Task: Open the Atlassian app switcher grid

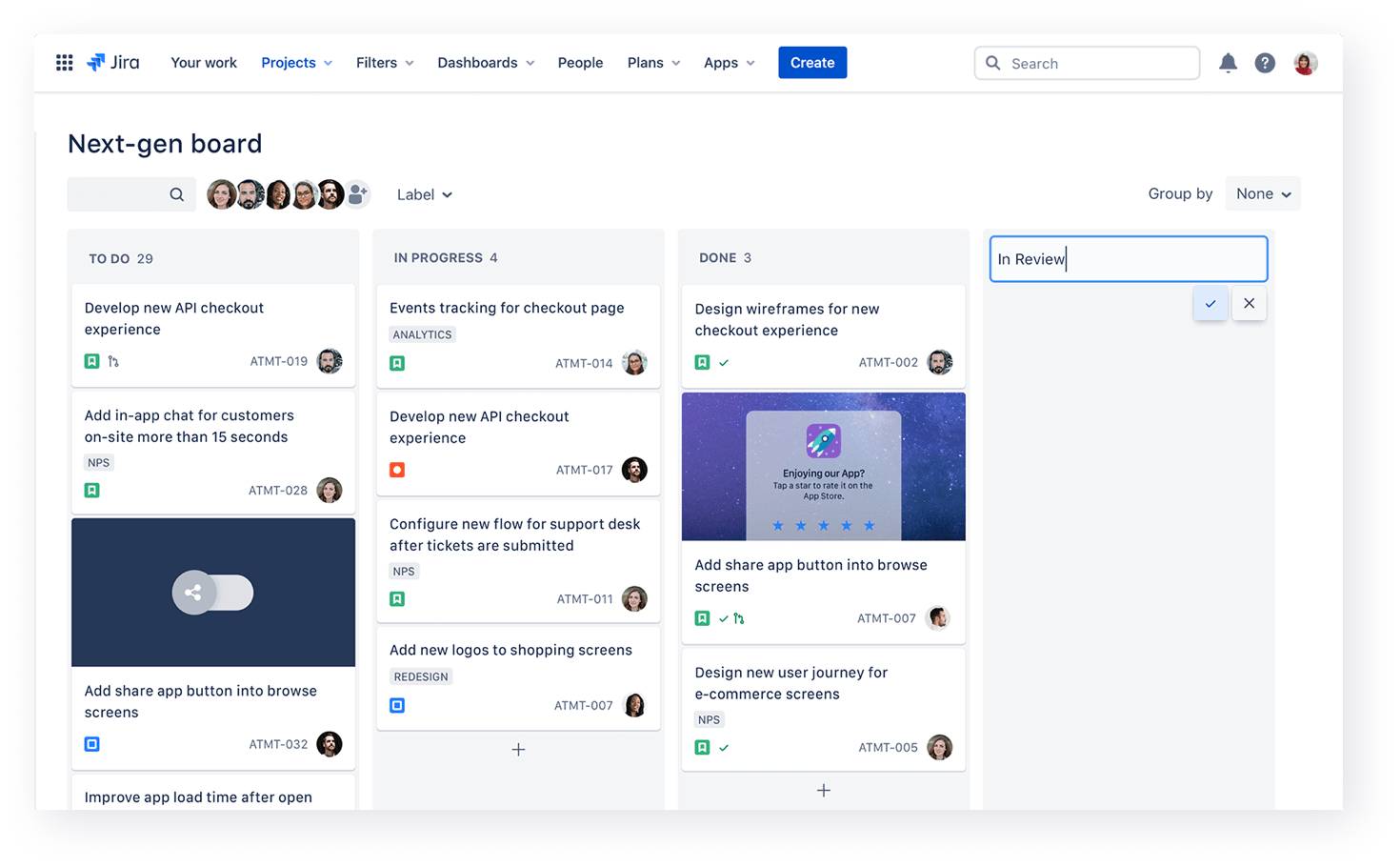Action: [x=64, y=62]
